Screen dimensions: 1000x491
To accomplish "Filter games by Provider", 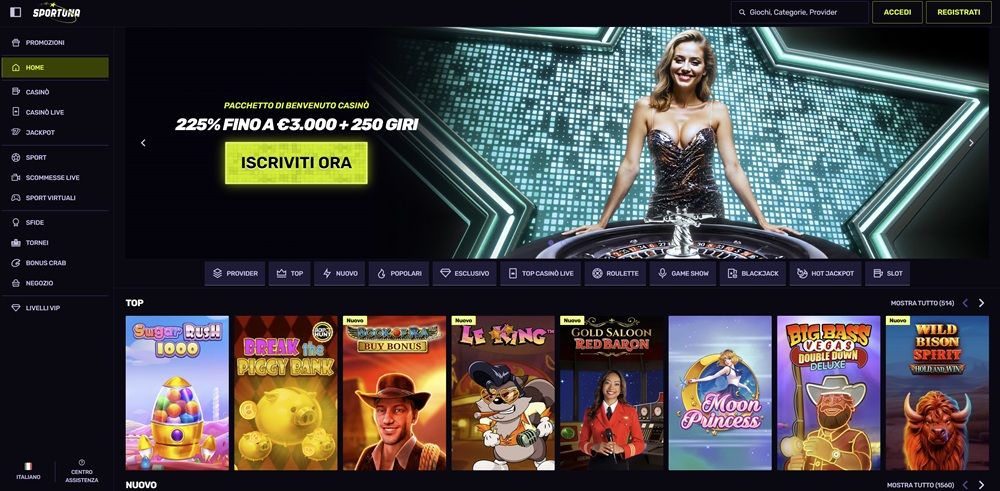I will click(x=235, y=274).
